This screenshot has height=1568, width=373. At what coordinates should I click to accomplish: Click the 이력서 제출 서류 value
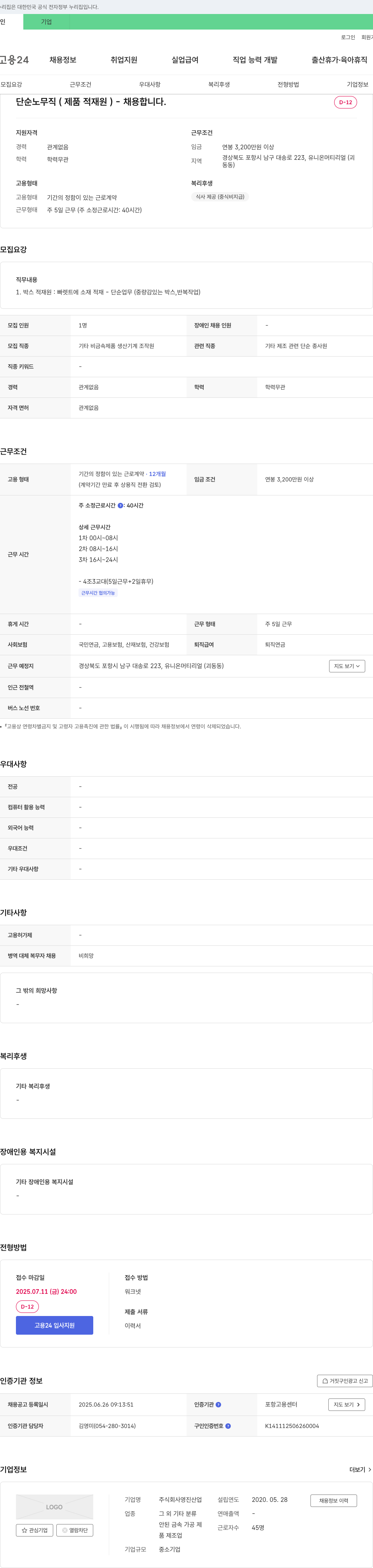132,1325
